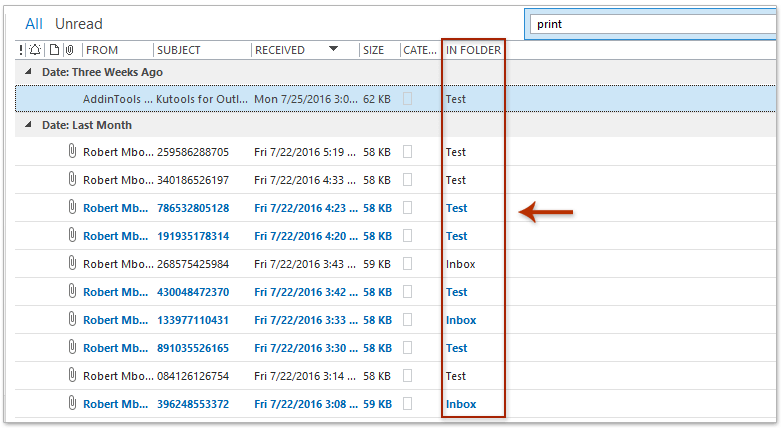Click the Received column sort arrow
Screen dimensions: 783x430
click(x=333, y=49)
